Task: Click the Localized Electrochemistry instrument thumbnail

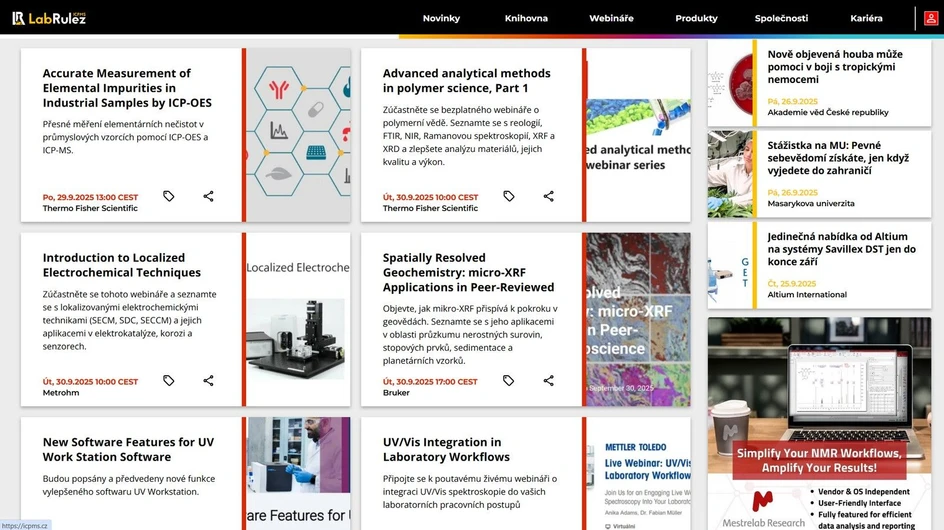Action: (299, 319)
